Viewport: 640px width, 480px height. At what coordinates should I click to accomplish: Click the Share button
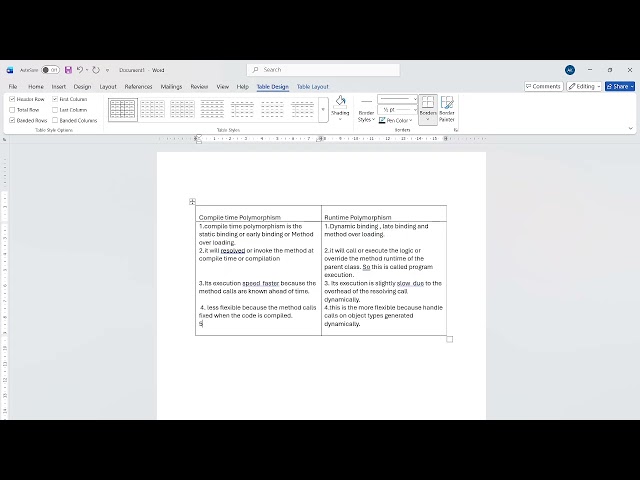tap(620, 86)
